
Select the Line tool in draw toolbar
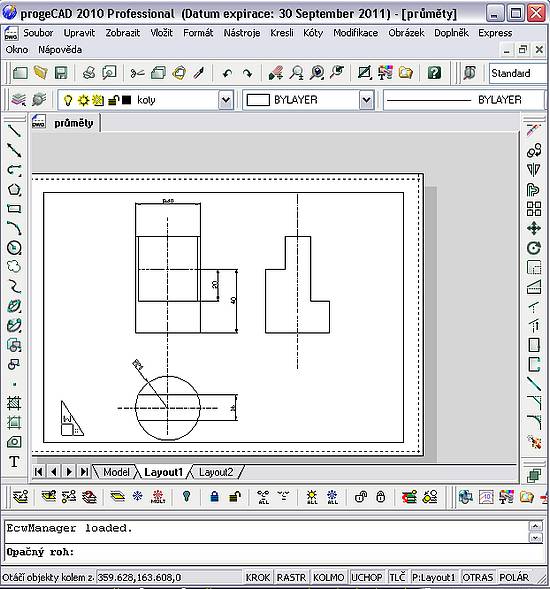pos(14,131)
